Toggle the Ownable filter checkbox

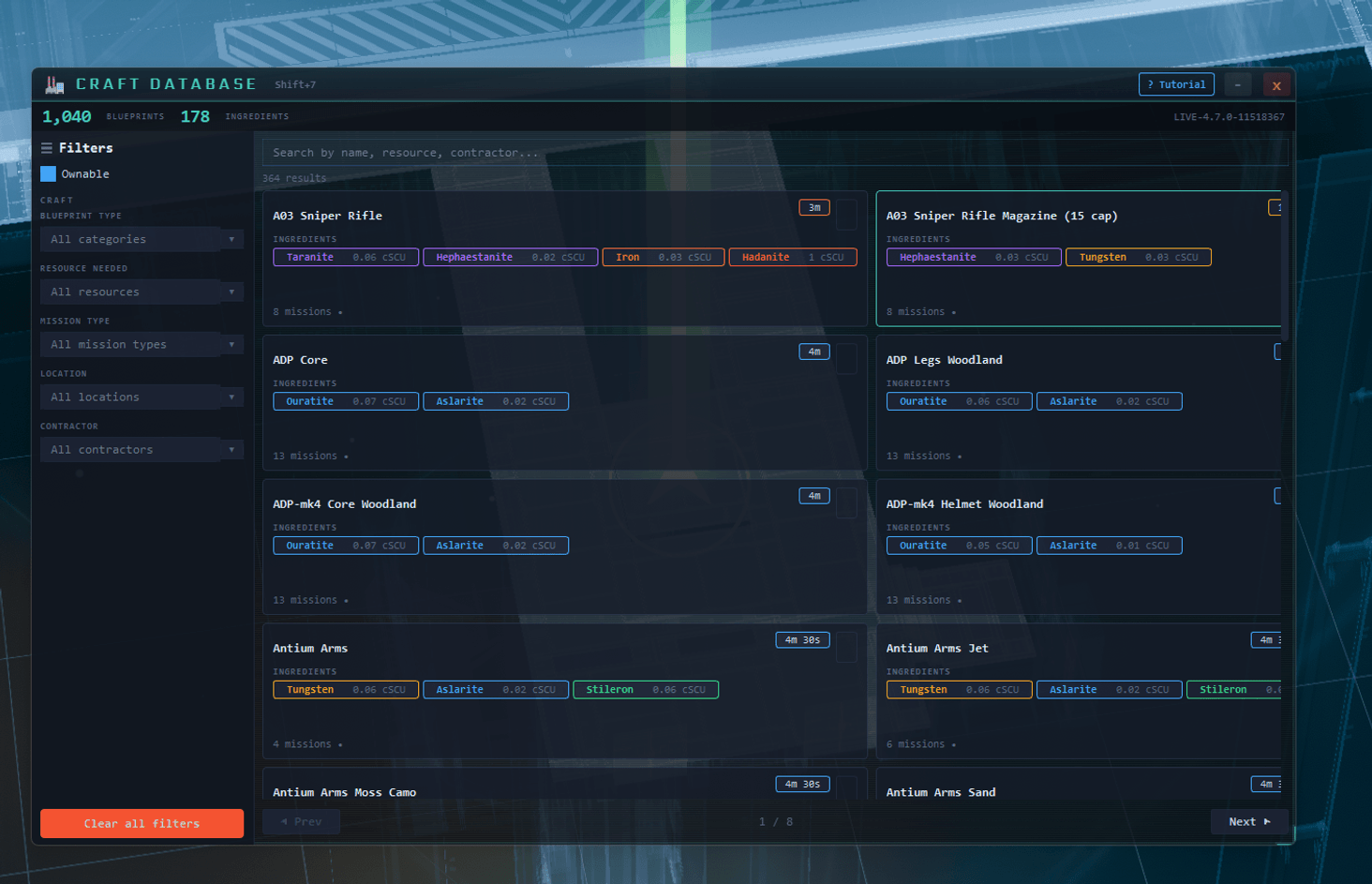pyautogui.click(x=49, y=174)
